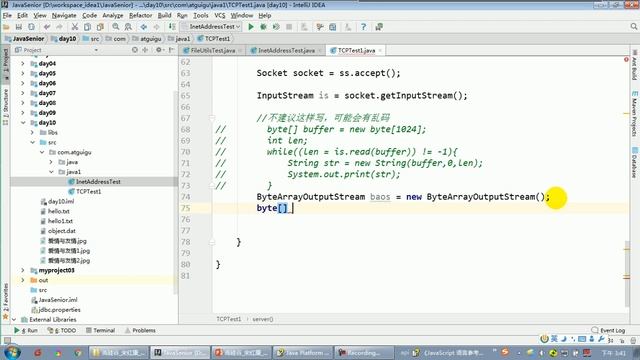Click the navigate Back arrow icon

click(144, 27)
